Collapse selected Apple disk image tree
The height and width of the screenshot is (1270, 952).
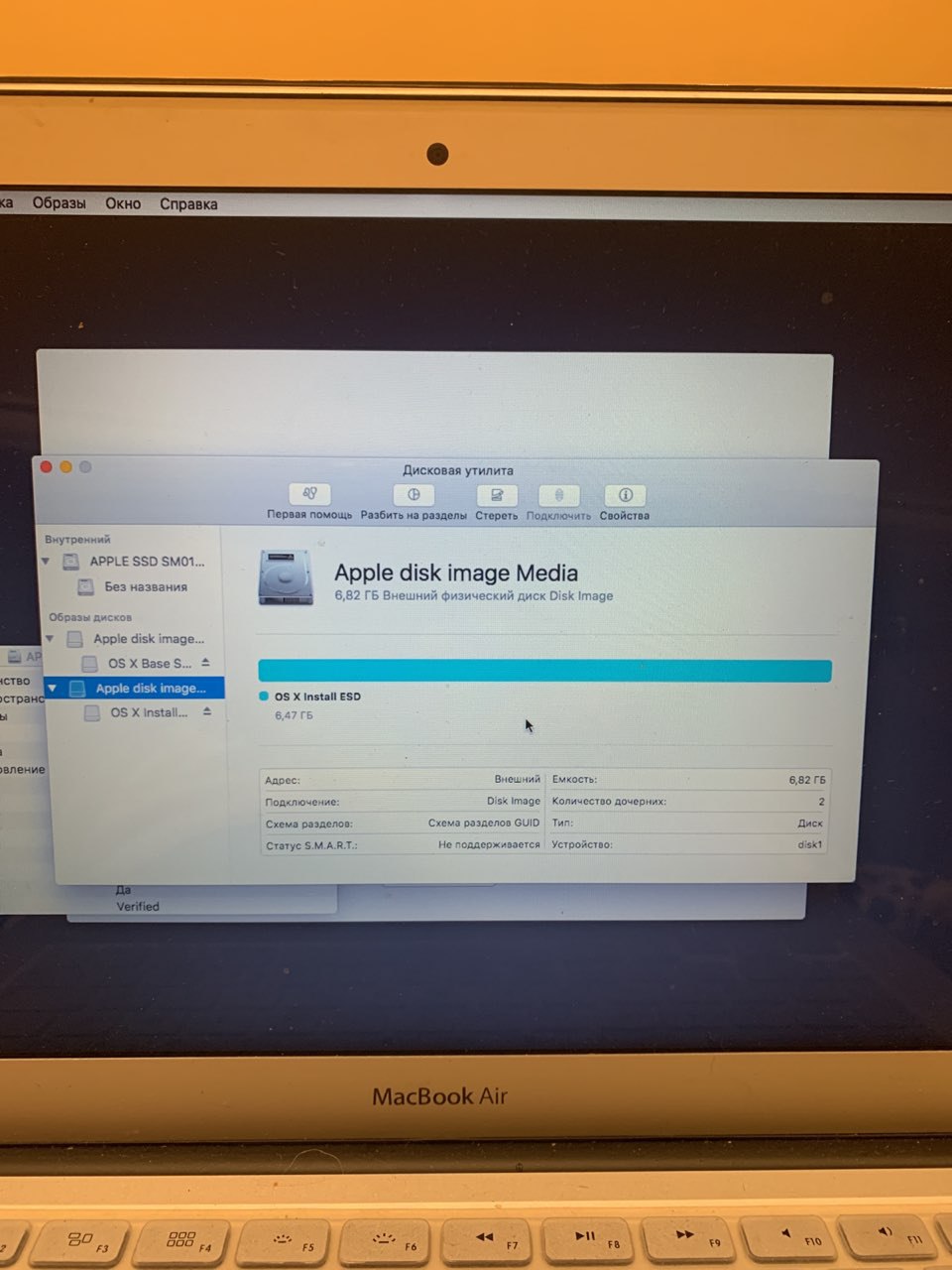click(53, 688)
